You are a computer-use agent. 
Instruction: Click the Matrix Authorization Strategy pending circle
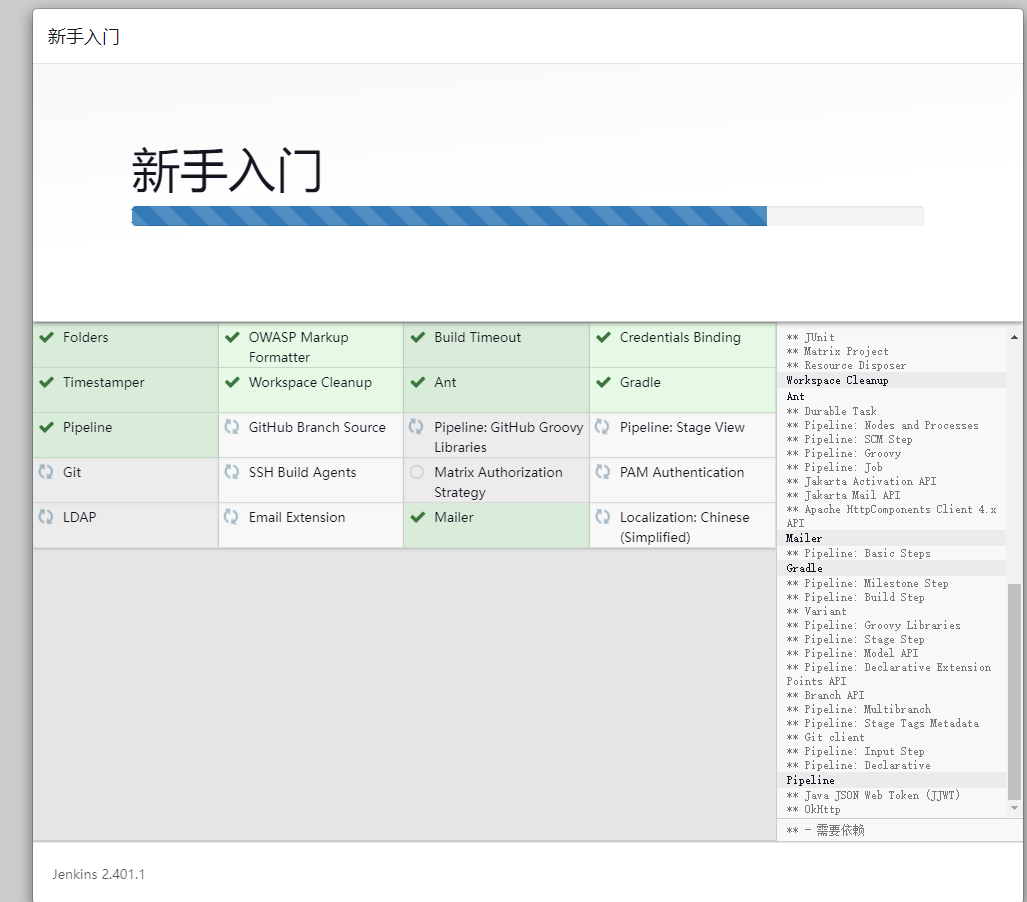[x=417, y=472]
